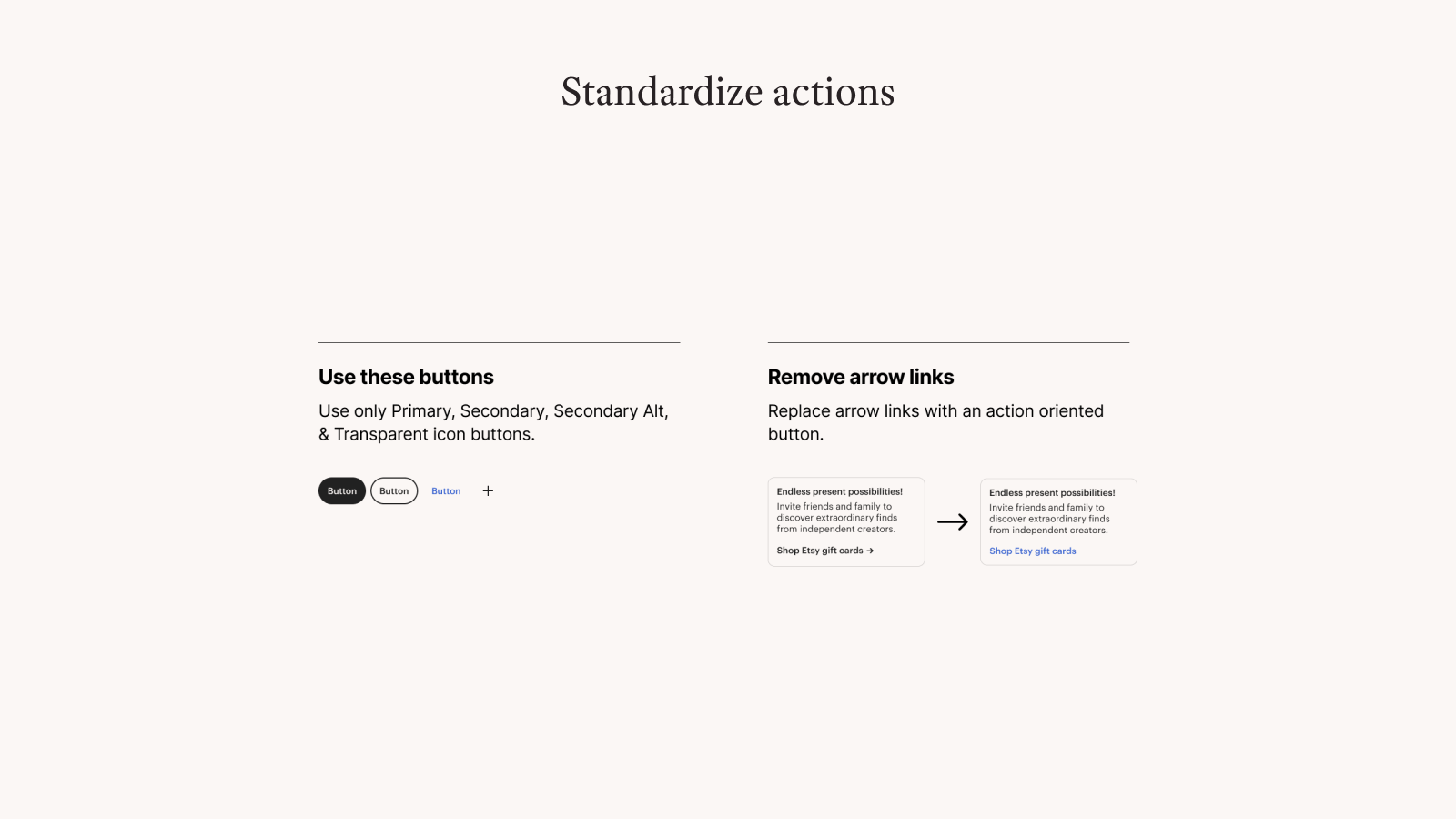Open the black 'Shop Etsy gift cards' arrow link
1456x819 pixels.
pos(820,551)
